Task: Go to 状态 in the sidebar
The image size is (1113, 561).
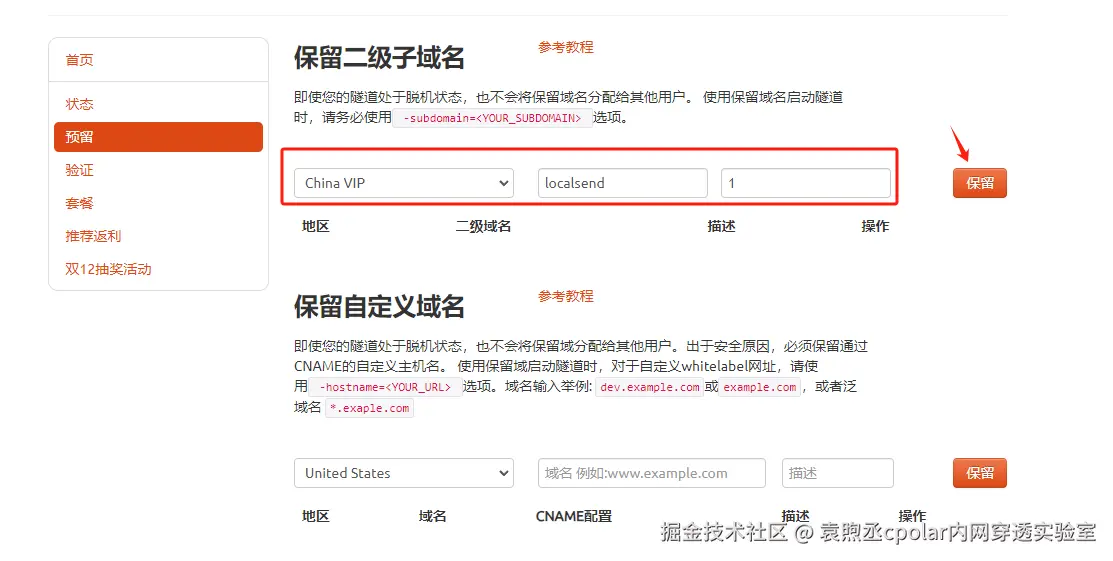Action: (80, 104)
